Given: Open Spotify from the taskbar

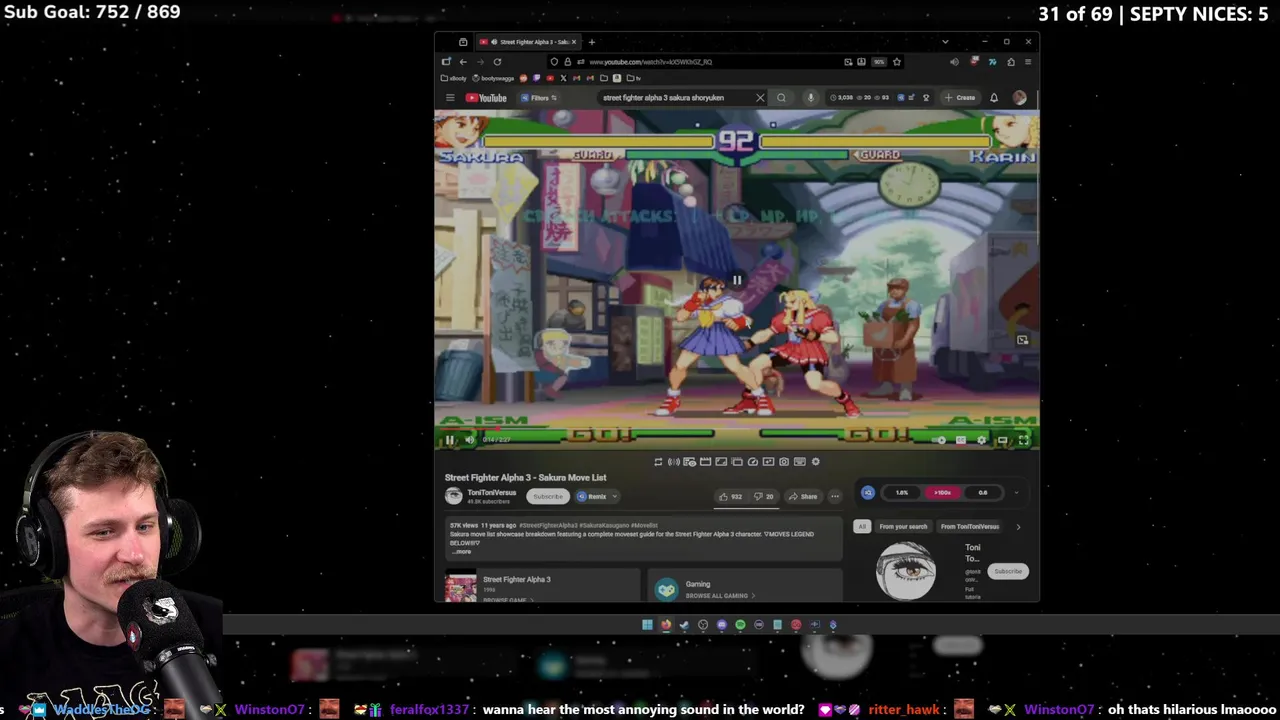Looking at the screenshot, I should pyautogui.click(x=740, y=625).
